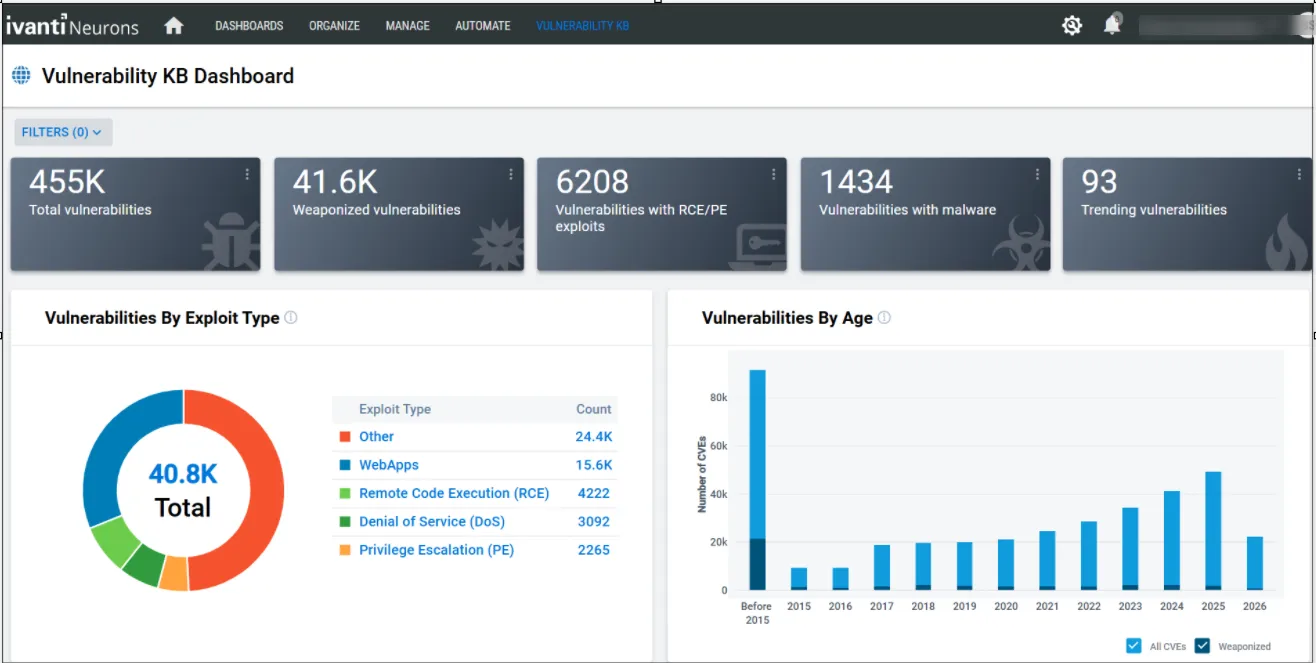Open ORGANIZE menu
Image resolution: width=1316 pixels, height=663 pixels.
pos(334,26)
